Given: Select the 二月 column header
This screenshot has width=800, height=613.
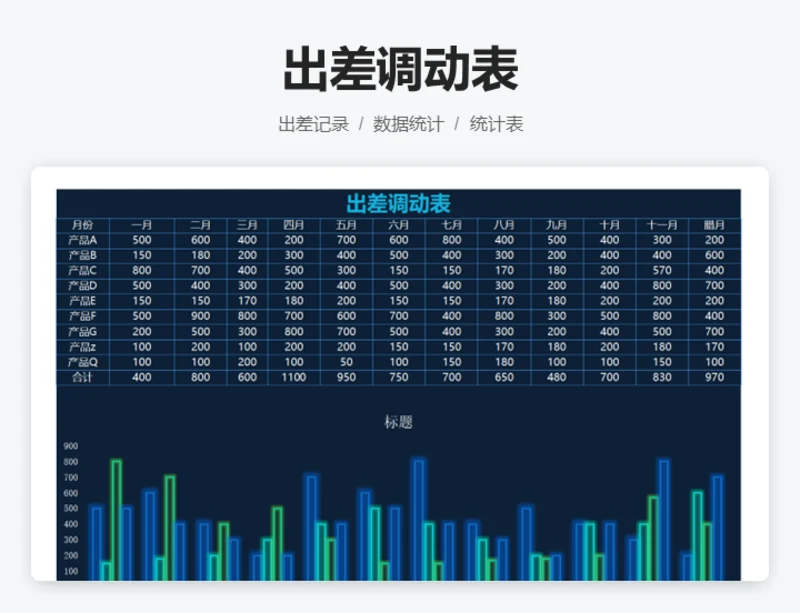Looking at the screenshot, I should point(201,225).
